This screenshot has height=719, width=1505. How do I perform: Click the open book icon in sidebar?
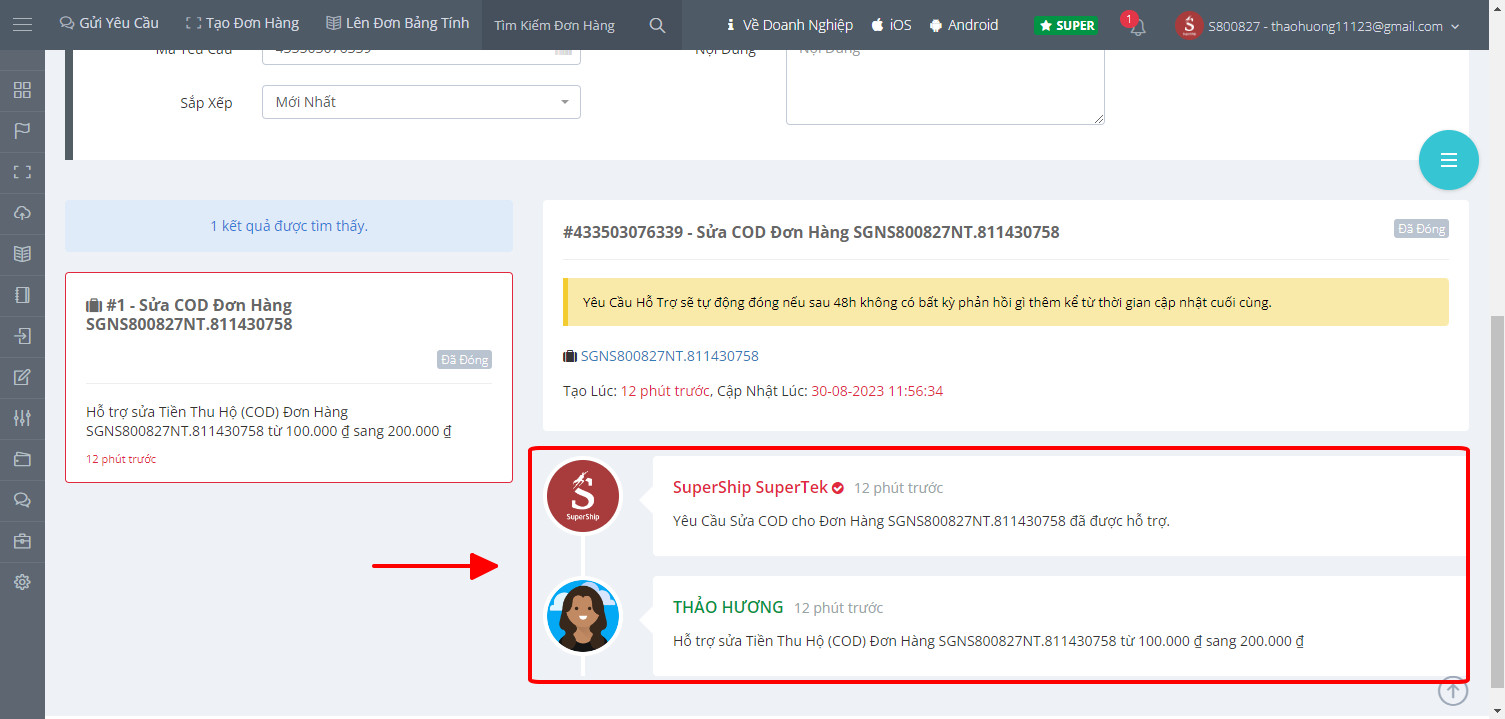[x=22, y=254]
